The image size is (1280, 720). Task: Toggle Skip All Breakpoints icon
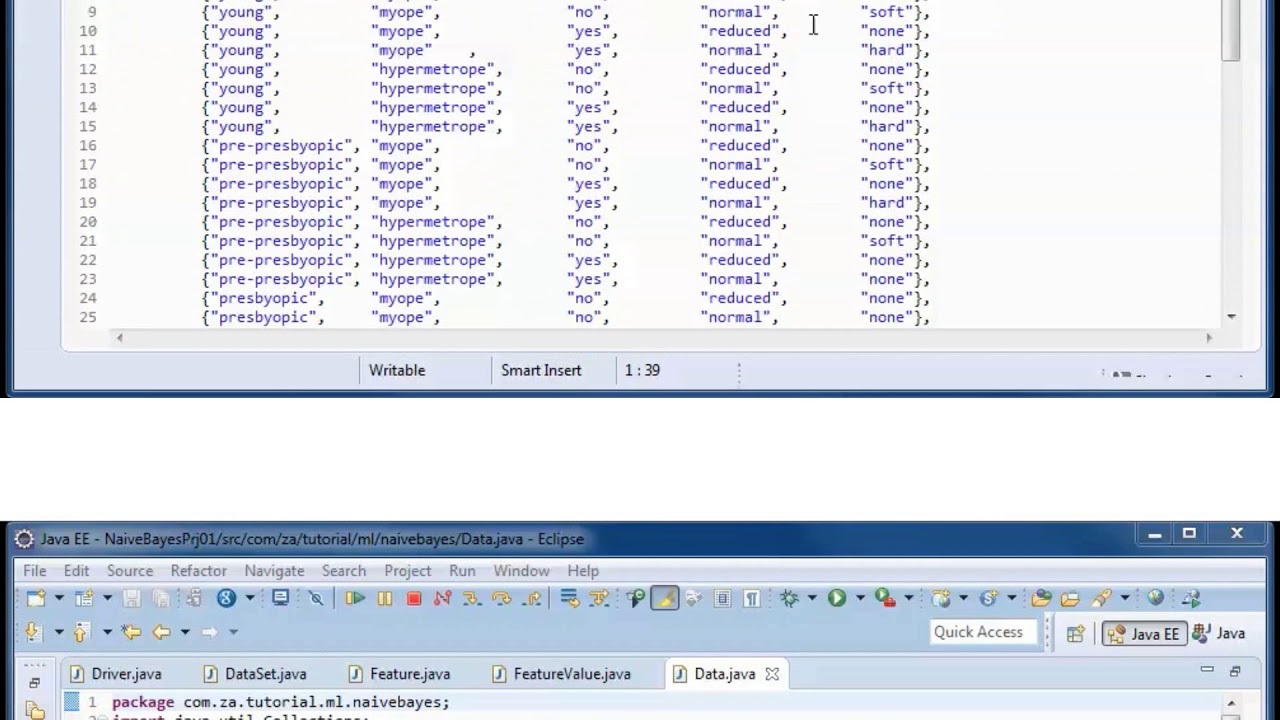[316, 598]
